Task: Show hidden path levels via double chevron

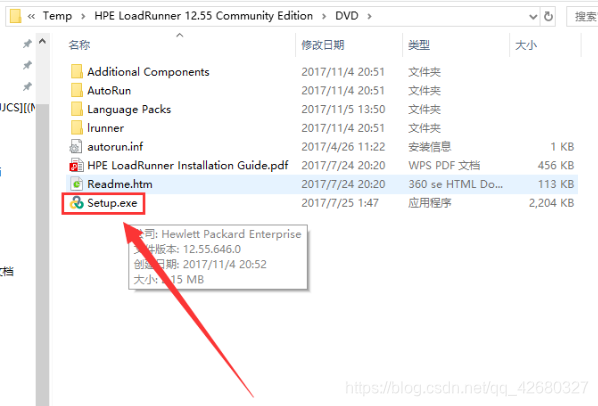Action: pyautogui.click(x=31, y=16)
